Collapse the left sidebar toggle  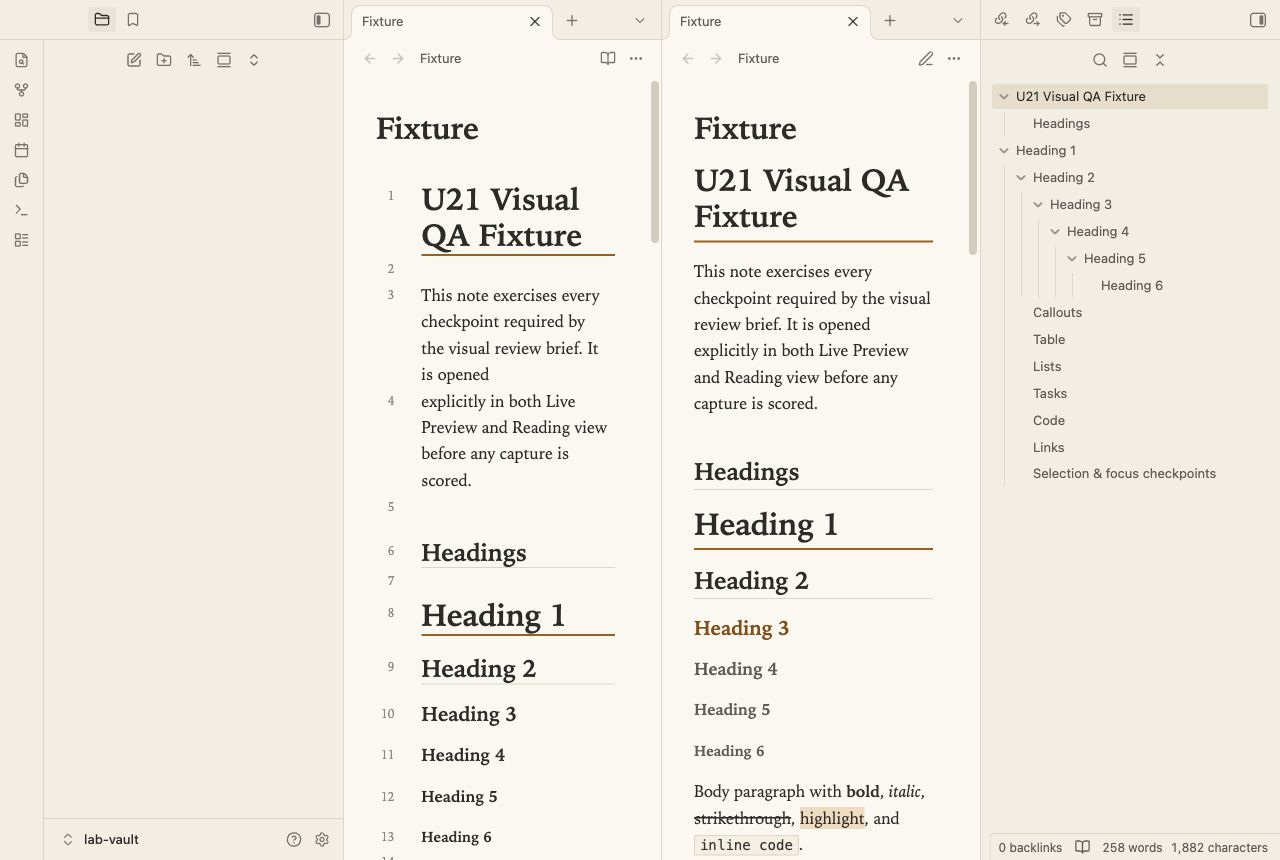pos(322,20)
